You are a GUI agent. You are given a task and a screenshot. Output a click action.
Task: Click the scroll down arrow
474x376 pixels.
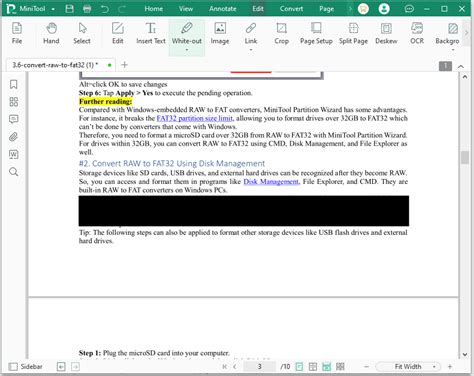tap(465, 355)
